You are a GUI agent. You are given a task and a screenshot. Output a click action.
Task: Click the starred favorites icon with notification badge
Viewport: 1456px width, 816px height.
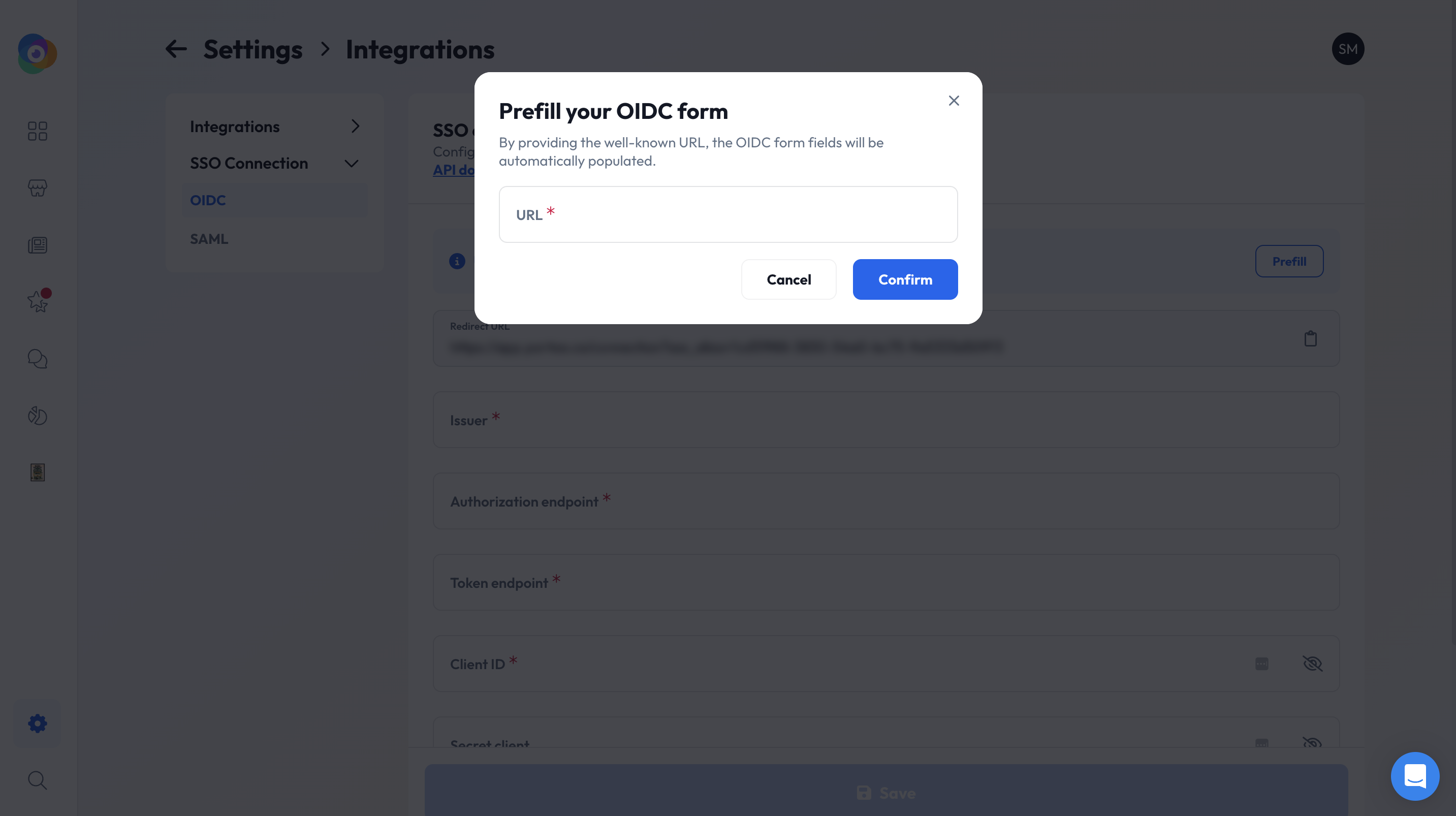(37, 301)
